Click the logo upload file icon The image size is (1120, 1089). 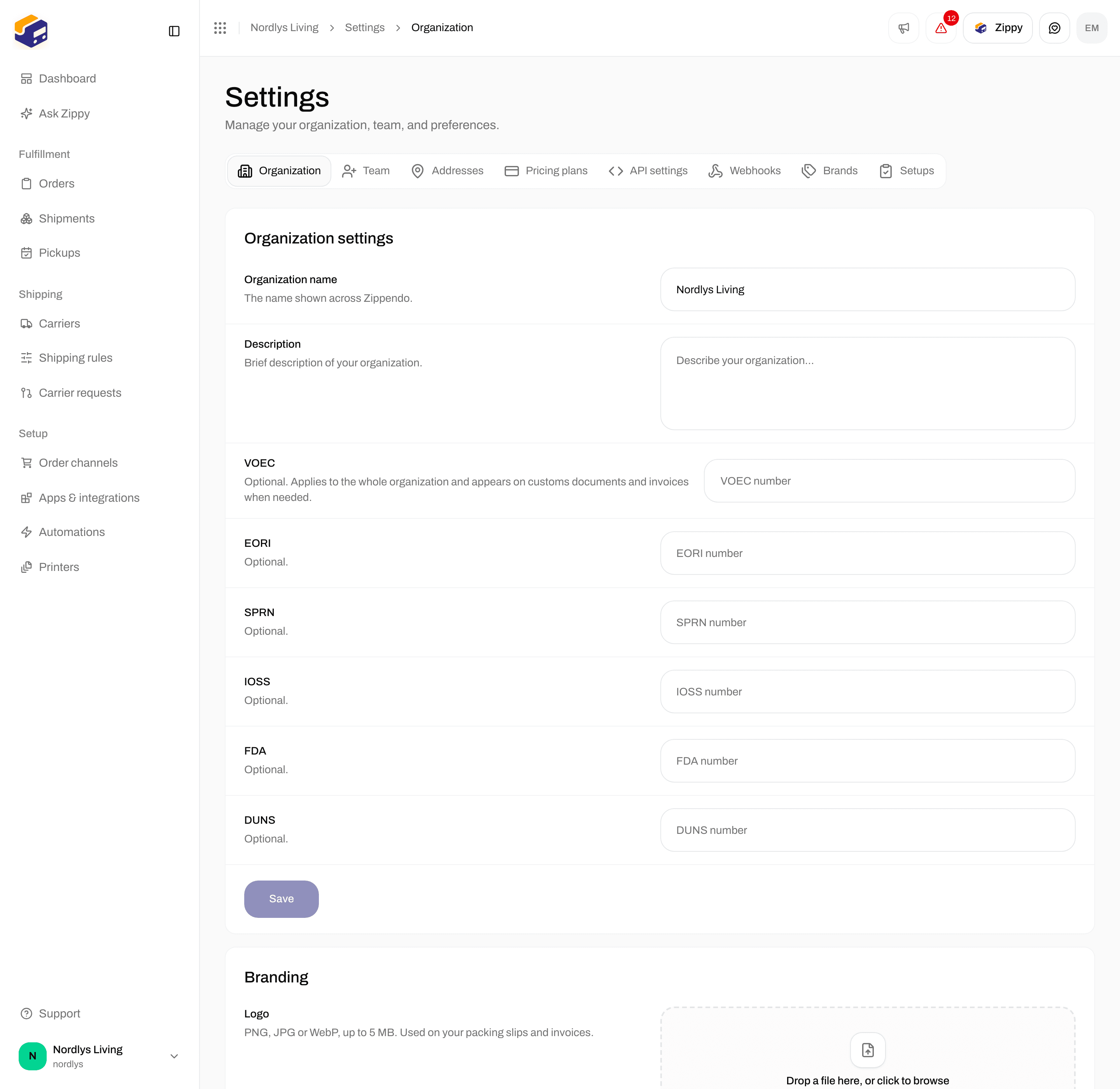pos(868,1050)
